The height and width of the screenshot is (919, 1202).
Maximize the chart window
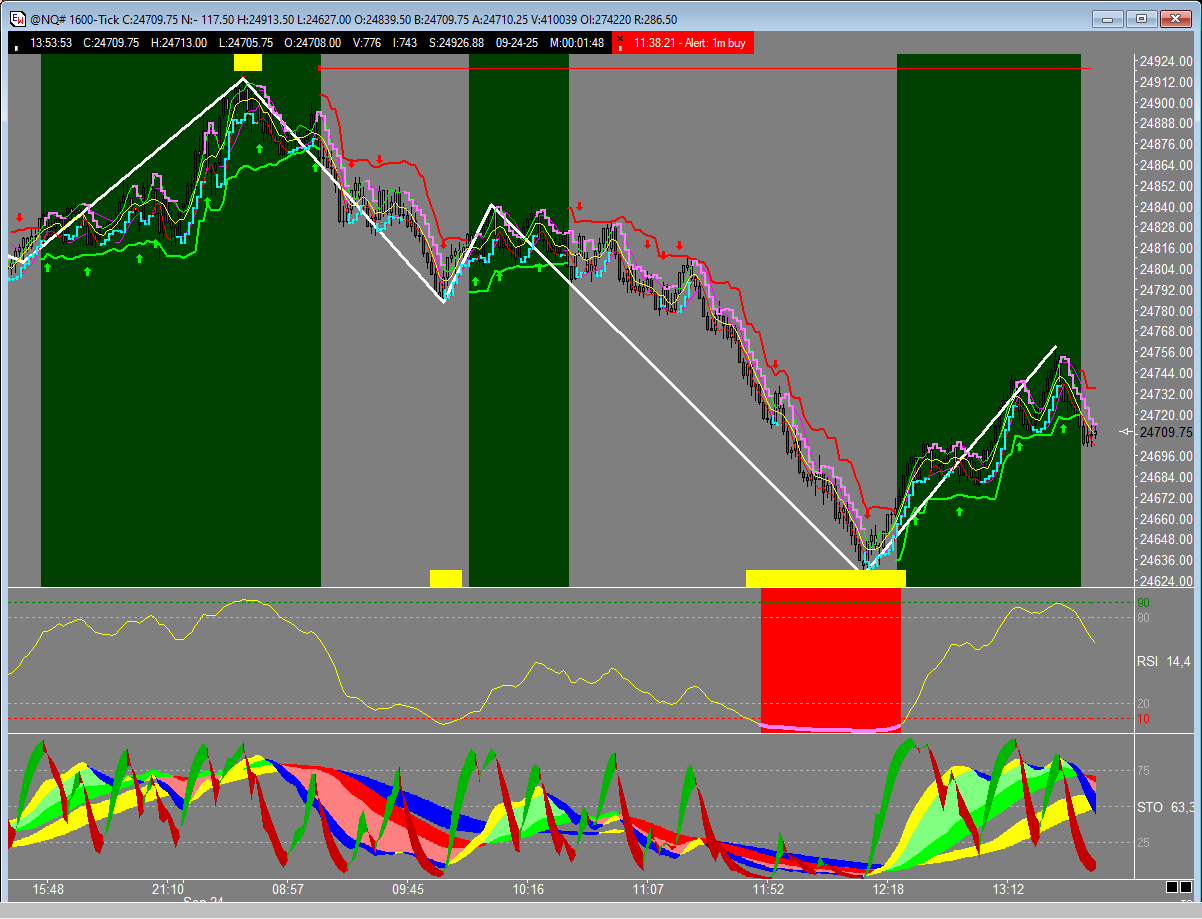[x=1143, y=18]
